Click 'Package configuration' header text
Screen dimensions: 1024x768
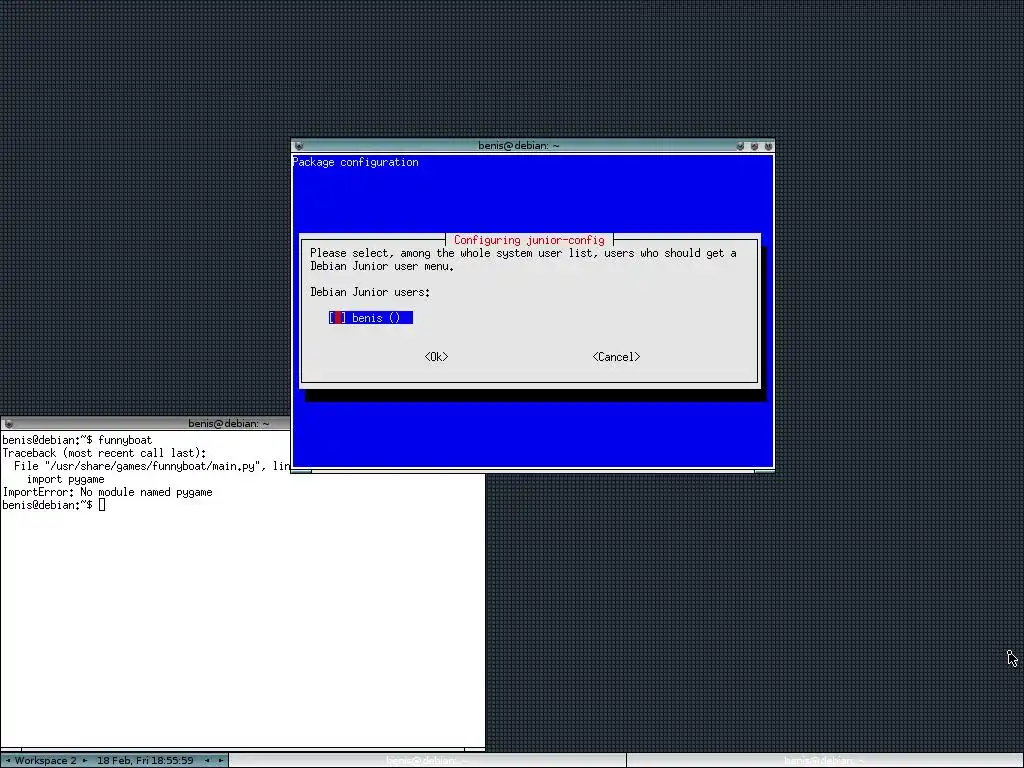coord(356,162)
